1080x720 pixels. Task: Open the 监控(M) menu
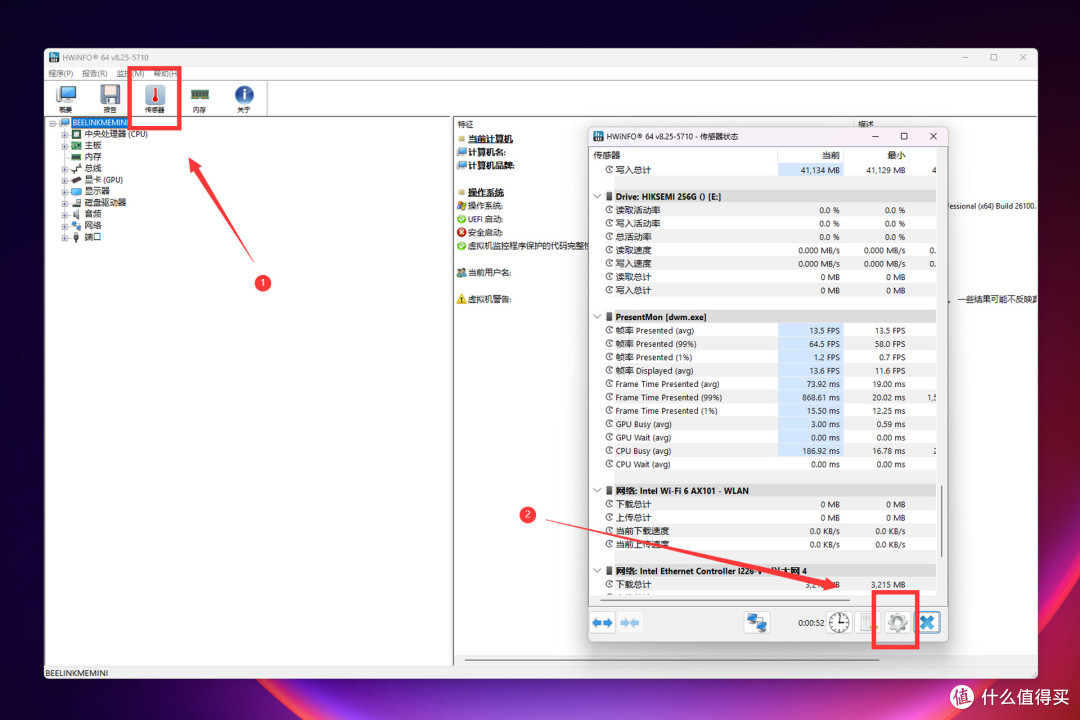(130, 73)
